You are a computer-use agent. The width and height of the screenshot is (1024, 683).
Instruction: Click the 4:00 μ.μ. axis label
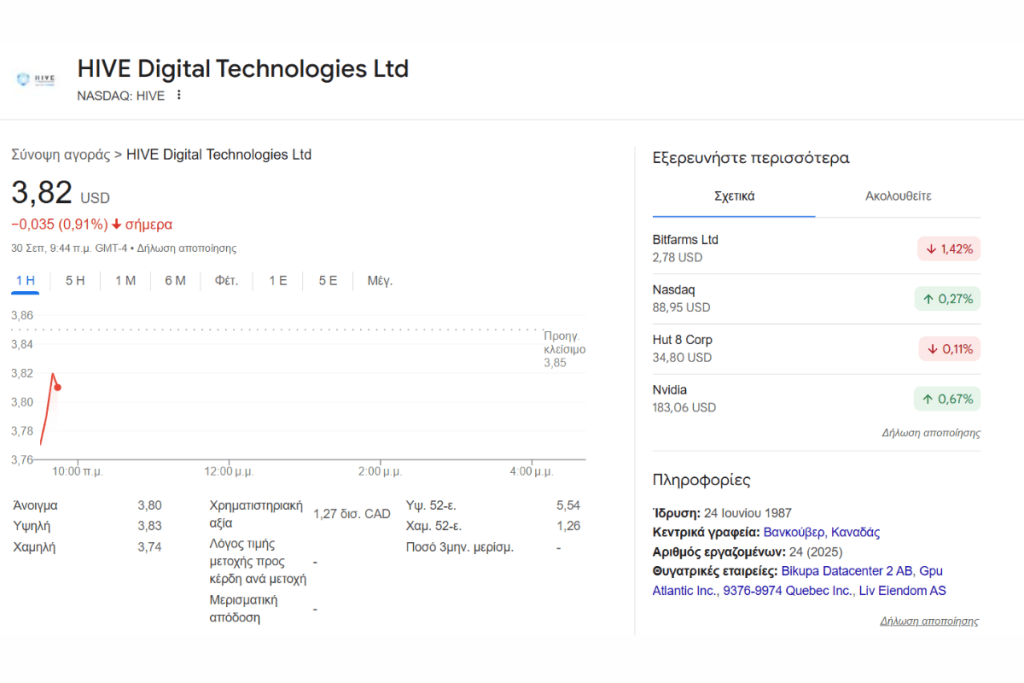[531, 471]
